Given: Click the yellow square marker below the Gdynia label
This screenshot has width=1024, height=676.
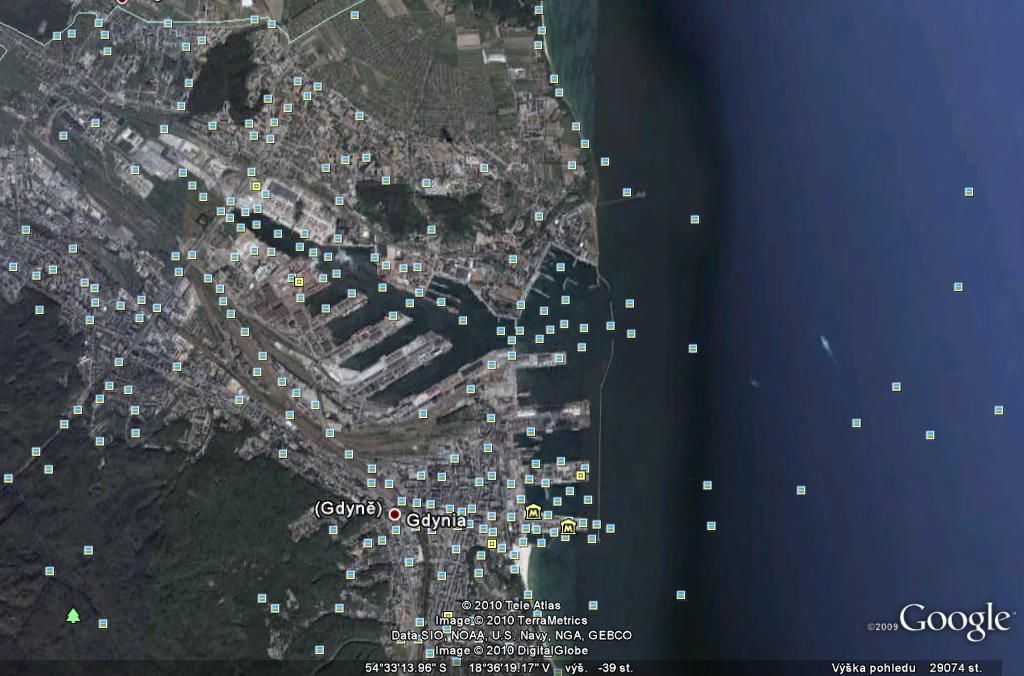Looking at the screenshot, I should (x=492, y=543).
